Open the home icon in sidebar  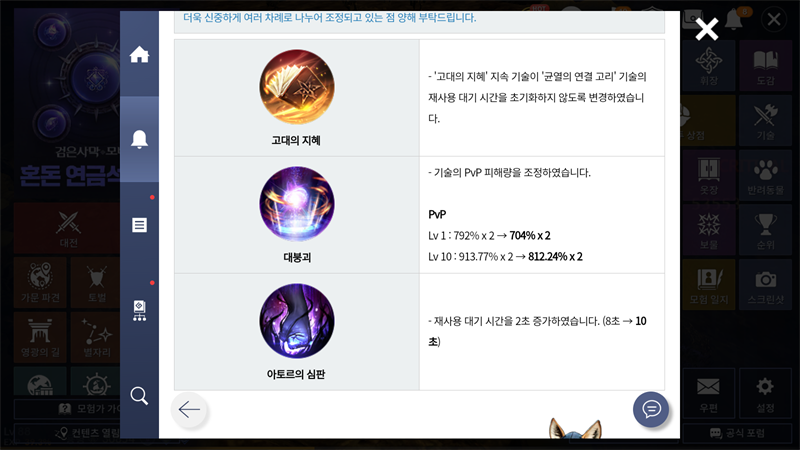pyautogui.click(x=139, y=54)
